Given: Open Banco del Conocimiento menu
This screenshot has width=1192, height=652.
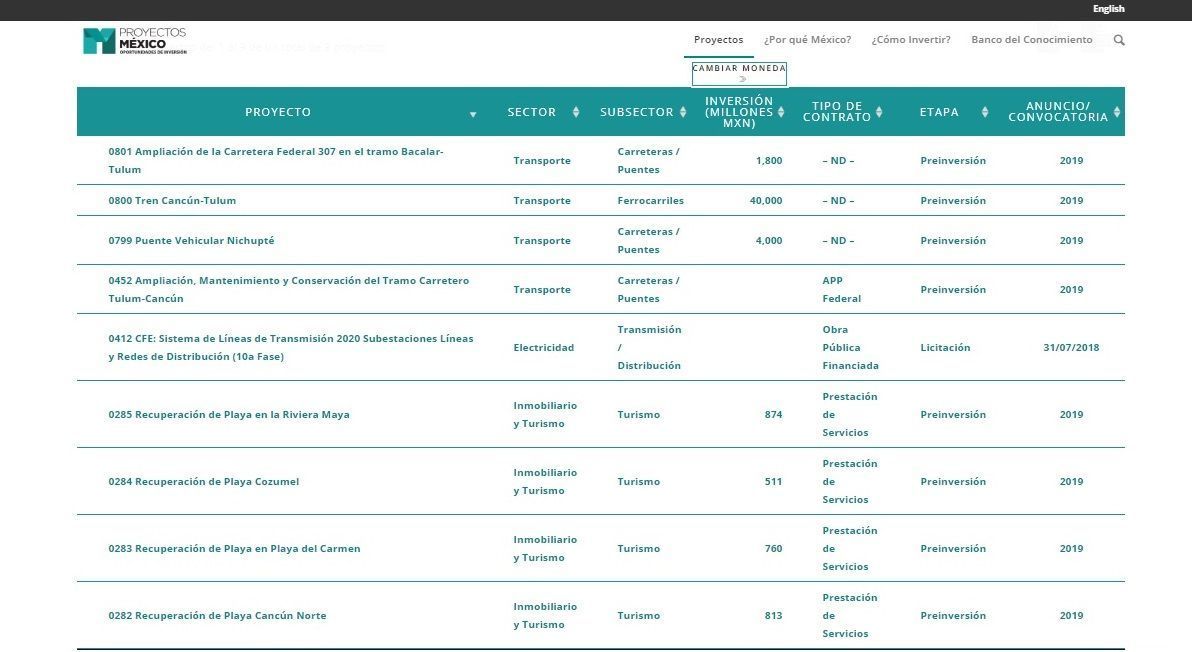Looking at the screenshot, I should point(1032,40).
